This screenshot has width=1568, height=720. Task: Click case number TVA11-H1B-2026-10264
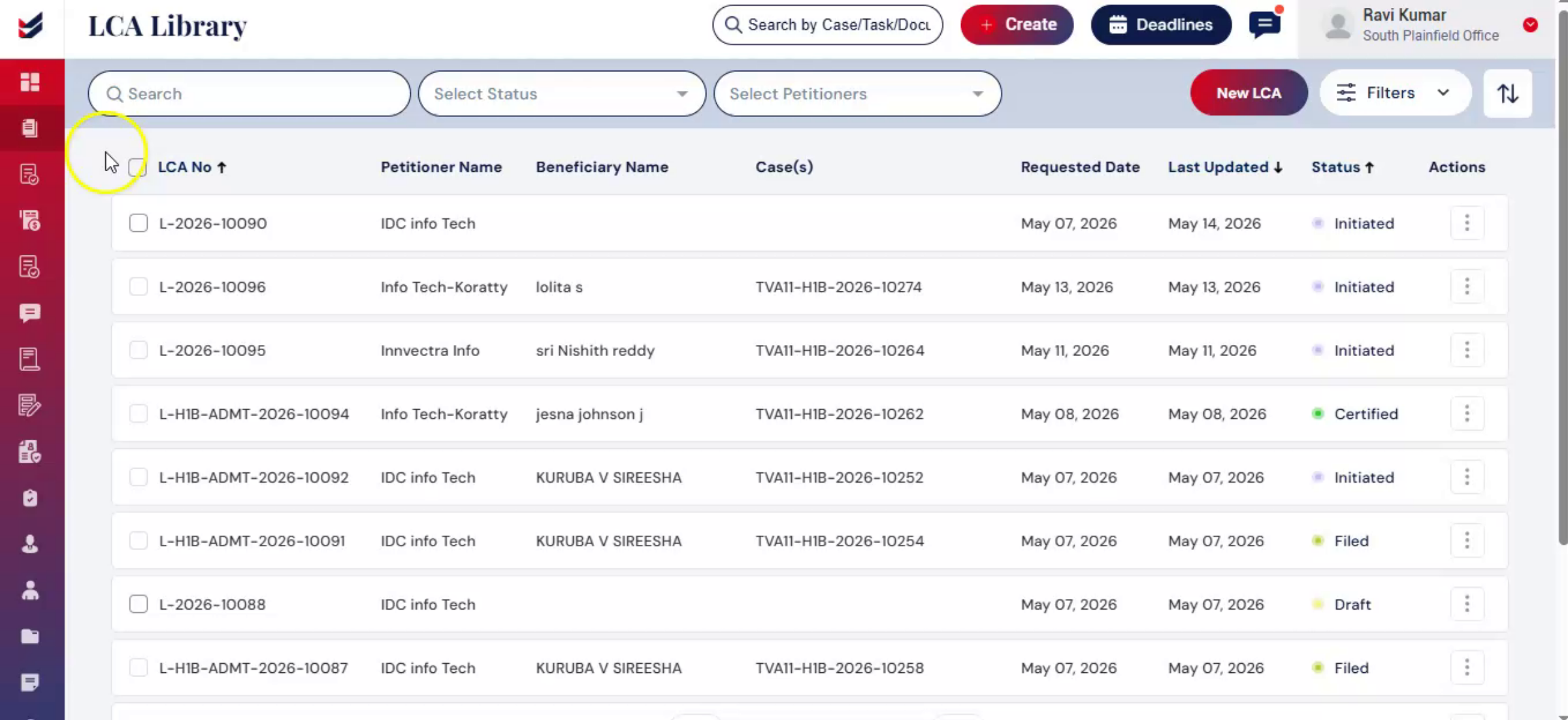pyautogui.click(x=840, y=350)
